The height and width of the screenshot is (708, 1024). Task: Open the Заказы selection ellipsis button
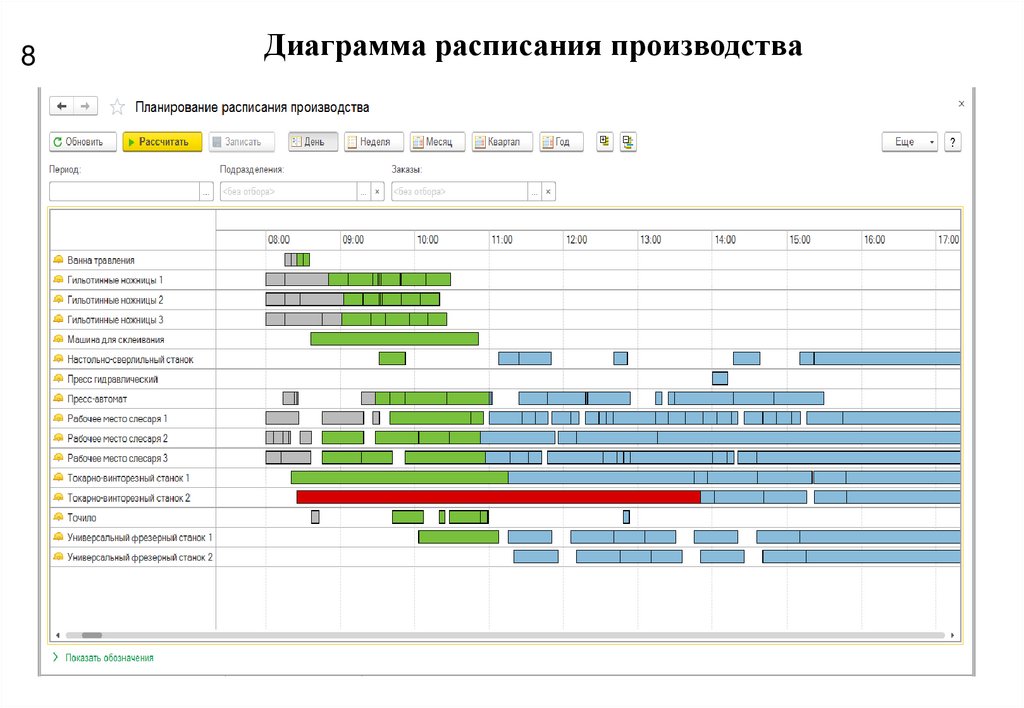535,191
